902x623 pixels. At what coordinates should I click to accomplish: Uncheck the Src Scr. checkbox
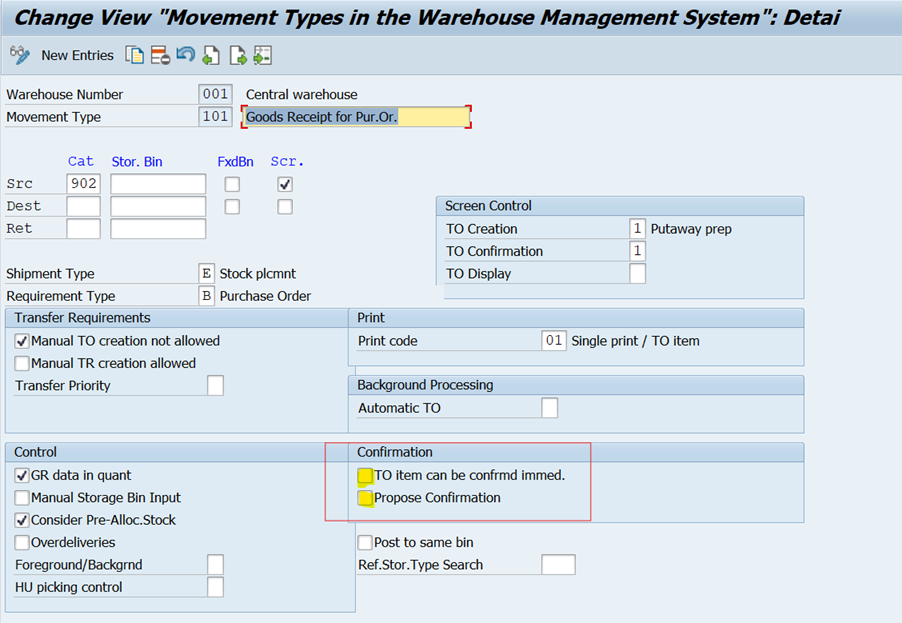pyautogui.click(x=285, y=184)
